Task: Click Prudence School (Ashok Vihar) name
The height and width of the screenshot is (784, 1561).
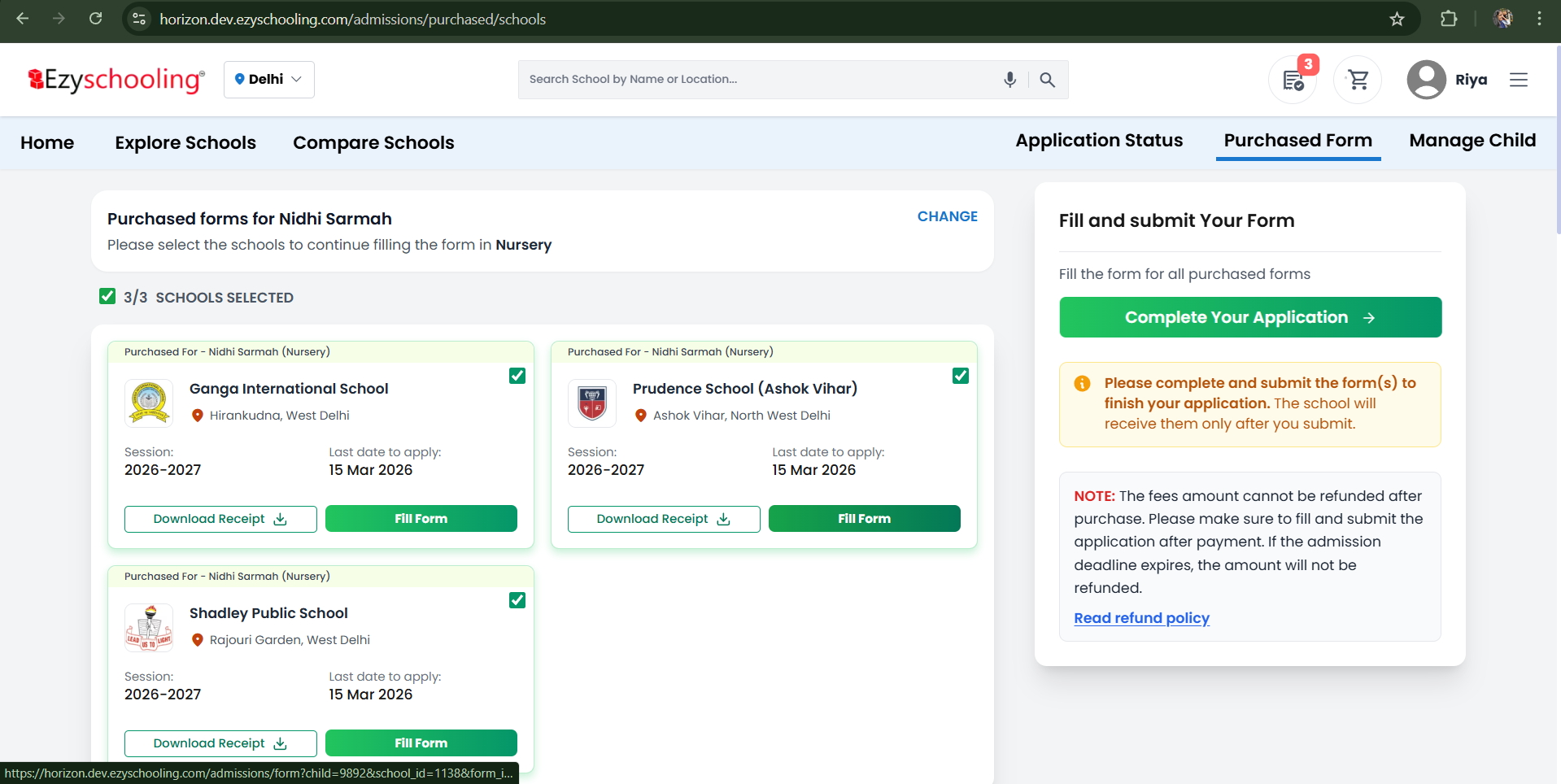Action: [x=745, y=389]
